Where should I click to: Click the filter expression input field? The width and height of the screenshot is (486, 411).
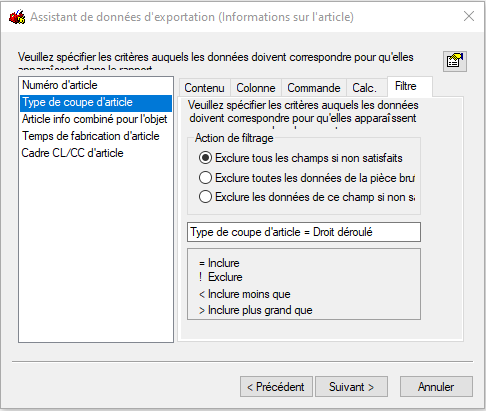click(304, 232)
